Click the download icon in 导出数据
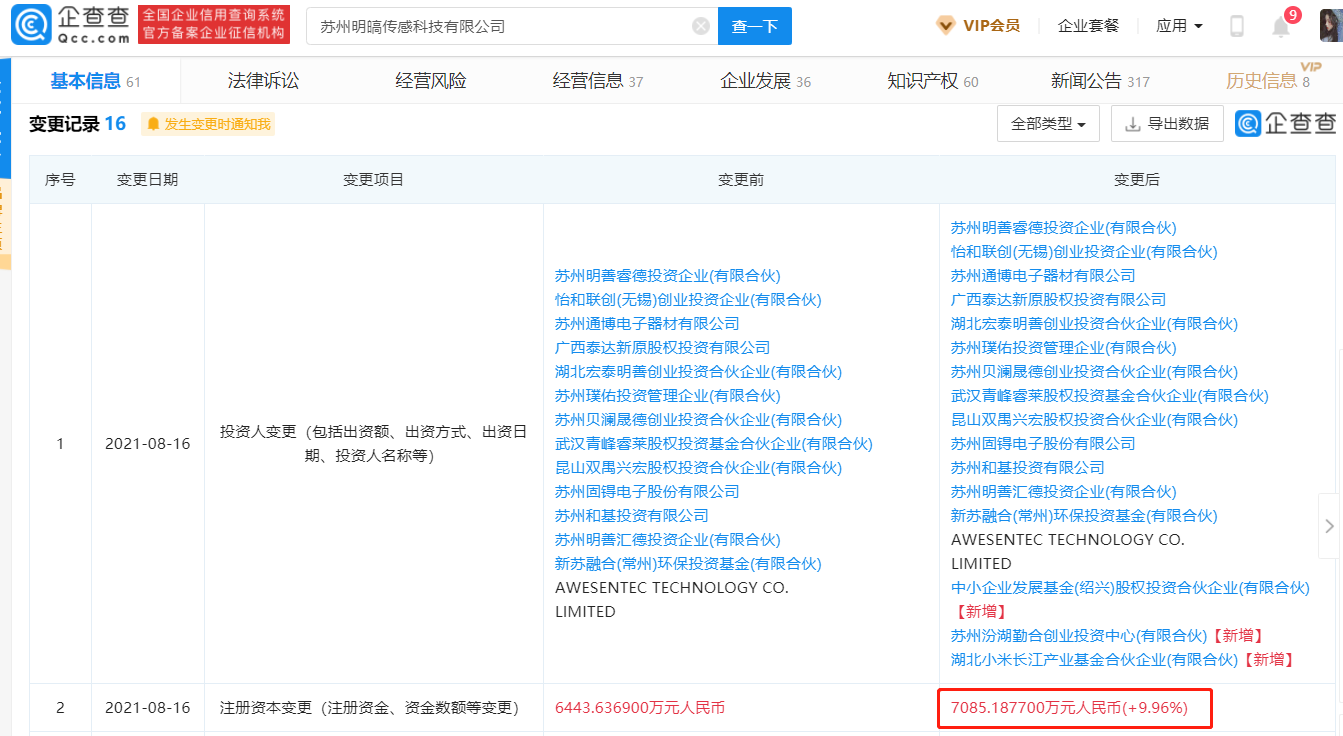The height and width of the screenshot is (736, 1343). (1133, 124)
